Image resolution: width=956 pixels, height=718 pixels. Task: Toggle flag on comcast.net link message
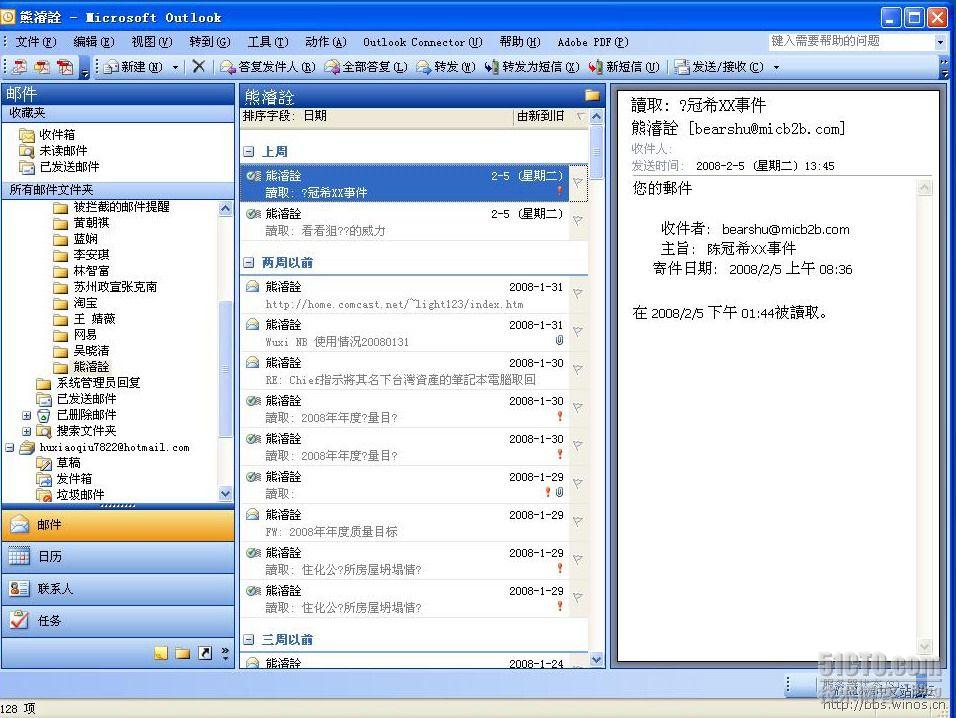(578, 294)
